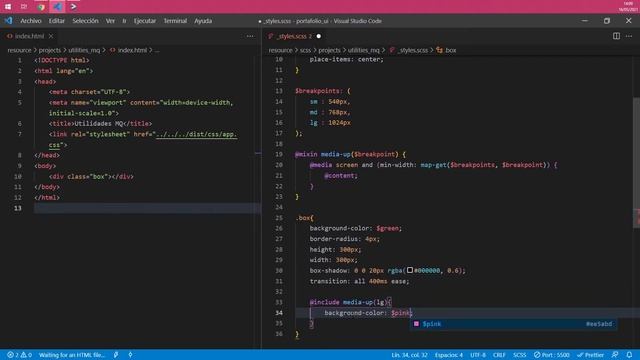Open more actions for the right editor group
This screenshot has width=640, height=360.
[x=629, y=36]
